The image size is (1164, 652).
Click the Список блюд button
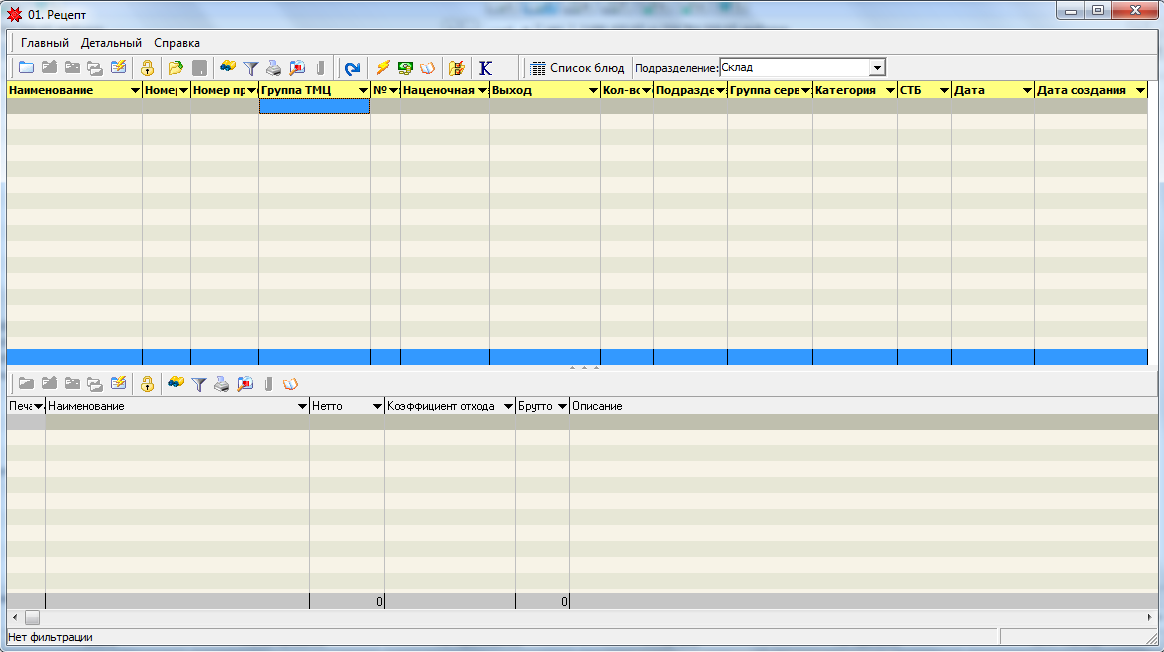pyautogui.click(x=577, y=68)
